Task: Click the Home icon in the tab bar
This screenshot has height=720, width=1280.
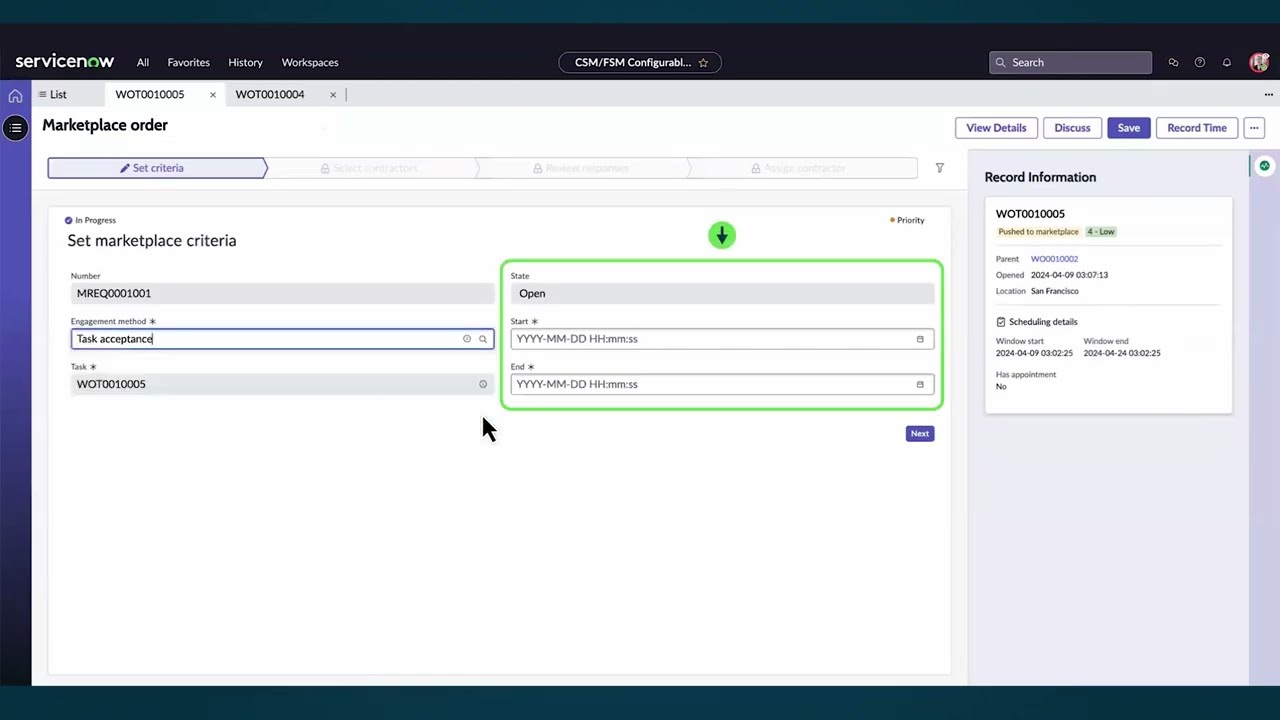Action: click(x=15, y=94)
